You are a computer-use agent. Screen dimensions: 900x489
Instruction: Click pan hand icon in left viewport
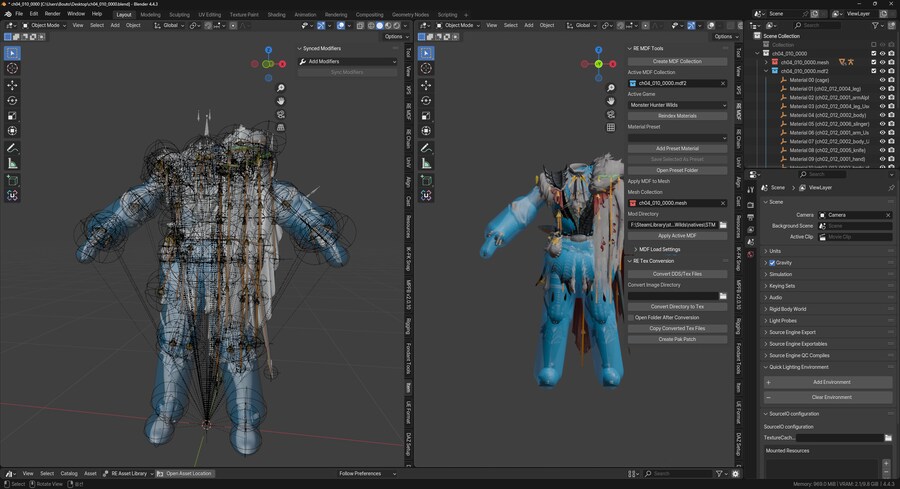click(281, 101)
